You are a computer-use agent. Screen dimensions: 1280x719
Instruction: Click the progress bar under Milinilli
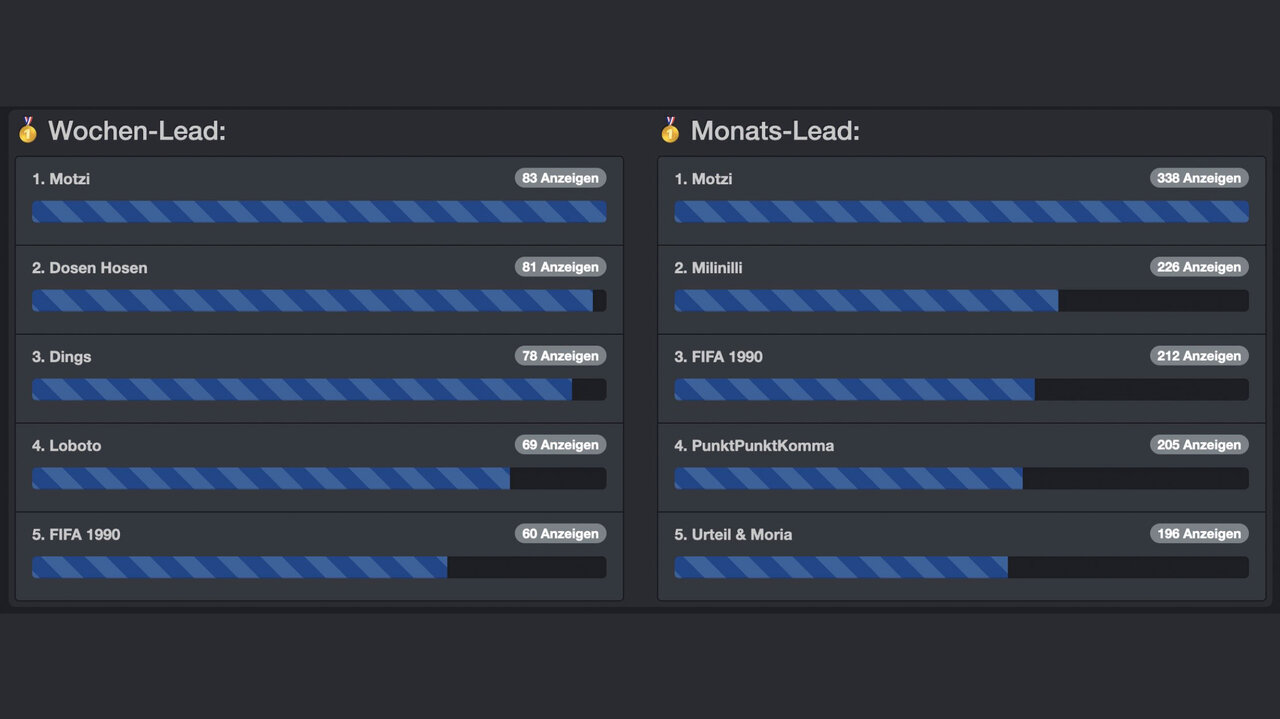point(961,301)
